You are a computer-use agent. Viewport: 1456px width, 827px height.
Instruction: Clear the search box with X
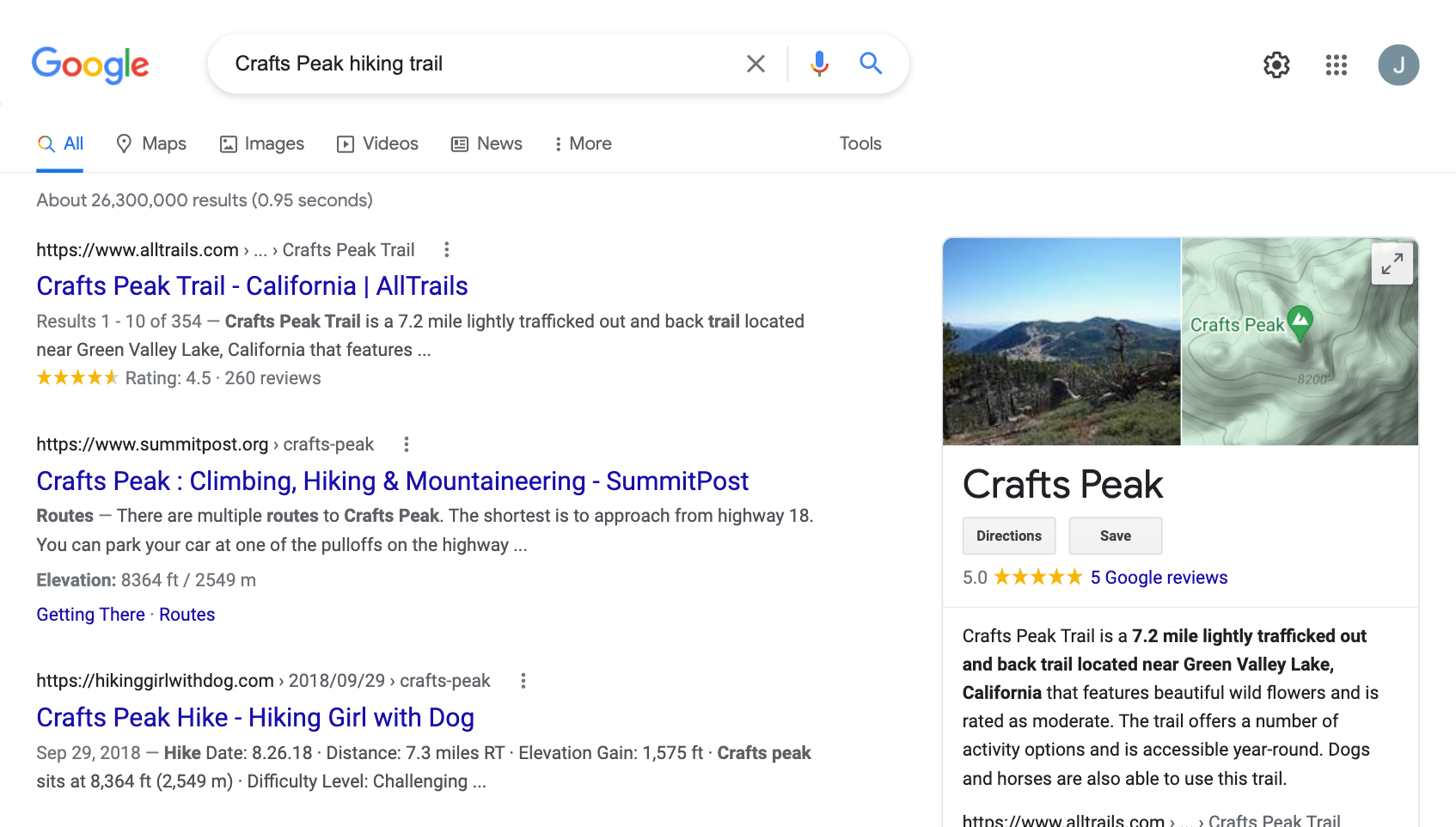(x=756, y=64)
